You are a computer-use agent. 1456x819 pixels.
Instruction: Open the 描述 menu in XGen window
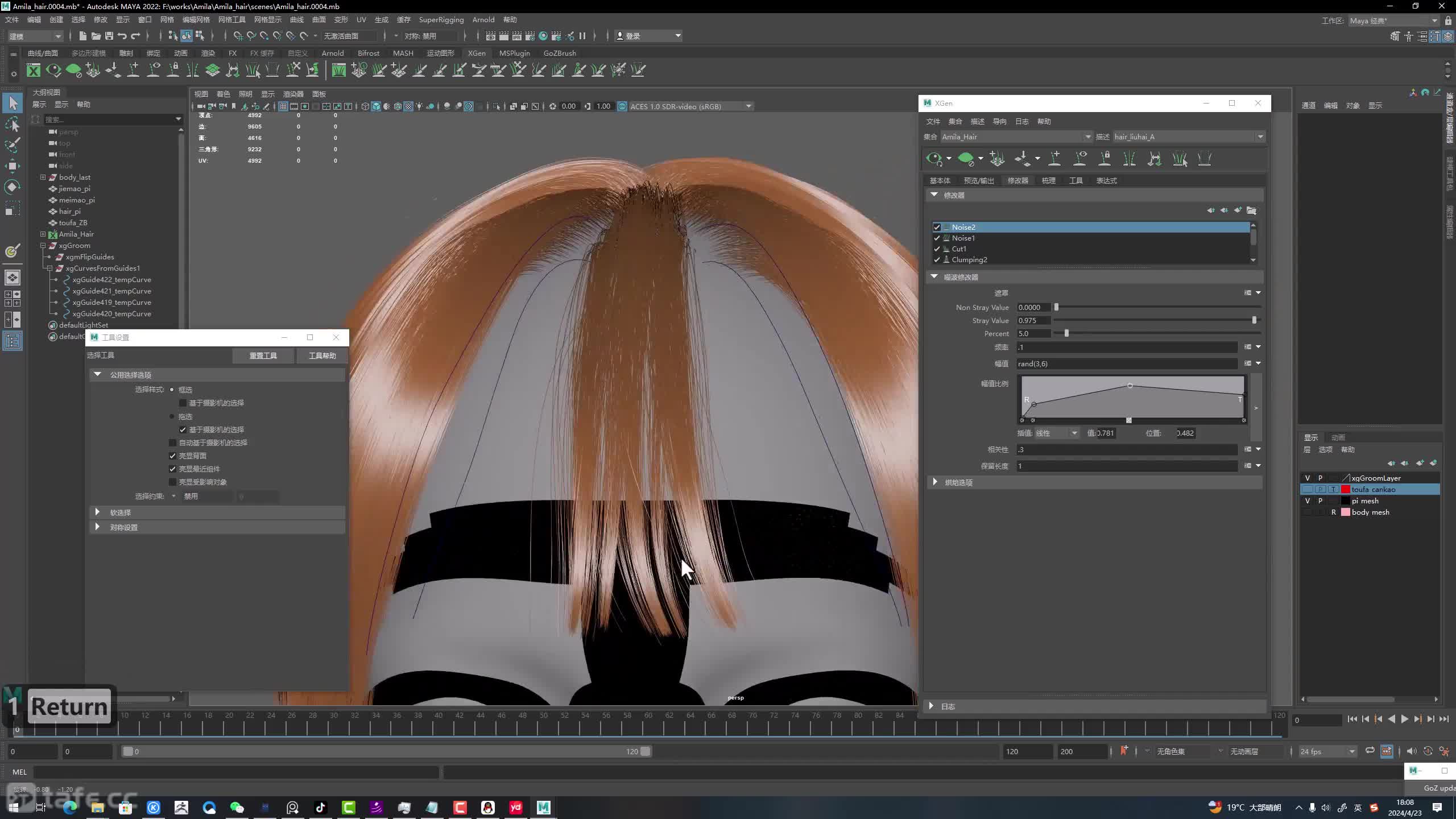point(977,121)
